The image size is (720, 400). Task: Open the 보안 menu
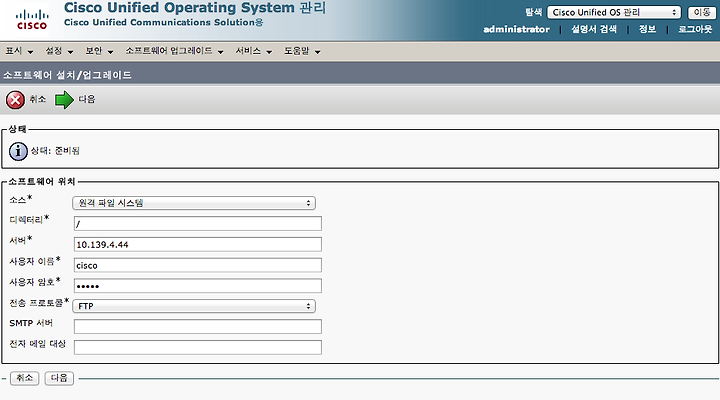point(99,51)
